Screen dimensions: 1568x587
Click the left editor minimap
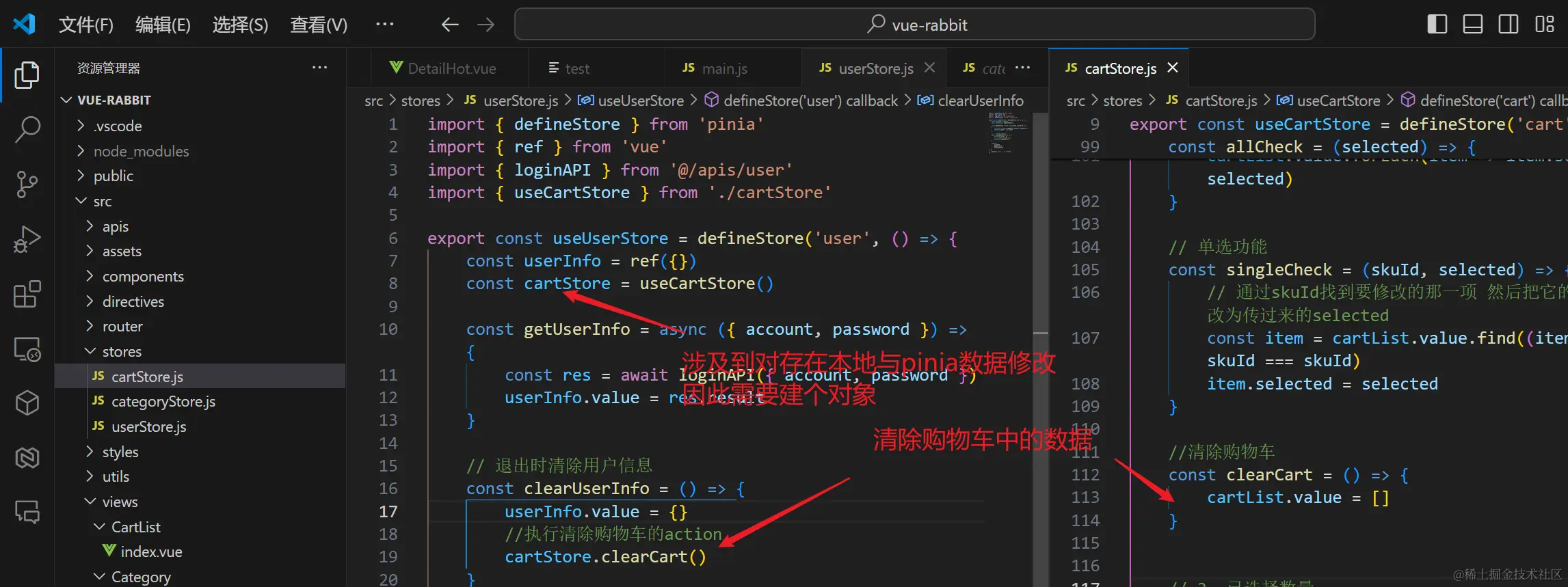click(1007, 133)
